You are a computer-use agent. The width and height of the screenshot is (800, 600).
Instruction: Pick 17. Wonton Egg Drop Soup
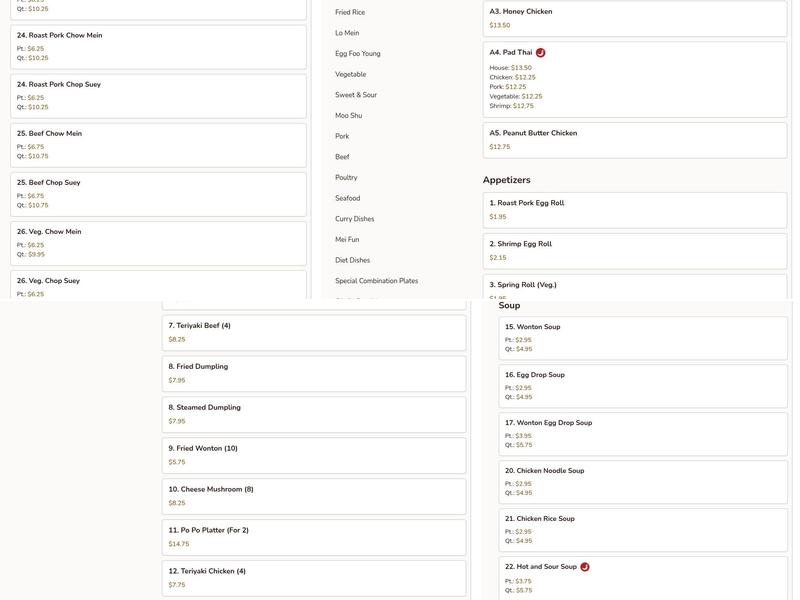[x=643, y=434]
